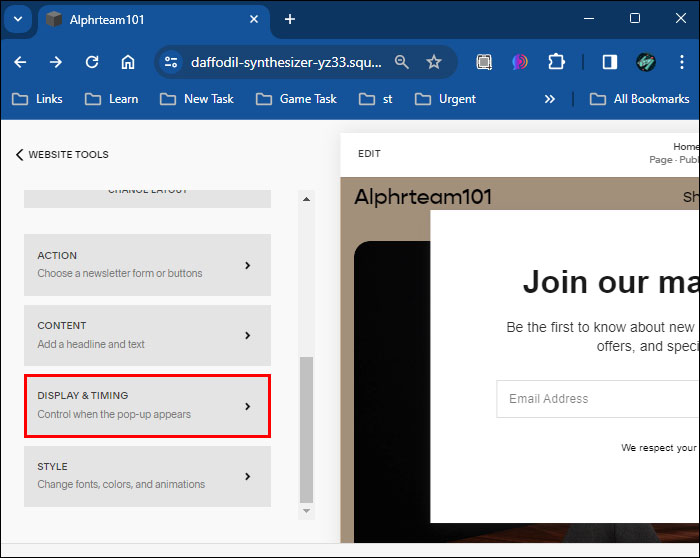Expand Content panel using its chevron
This screenshot has width=700, height=558.
coord(248,335)
